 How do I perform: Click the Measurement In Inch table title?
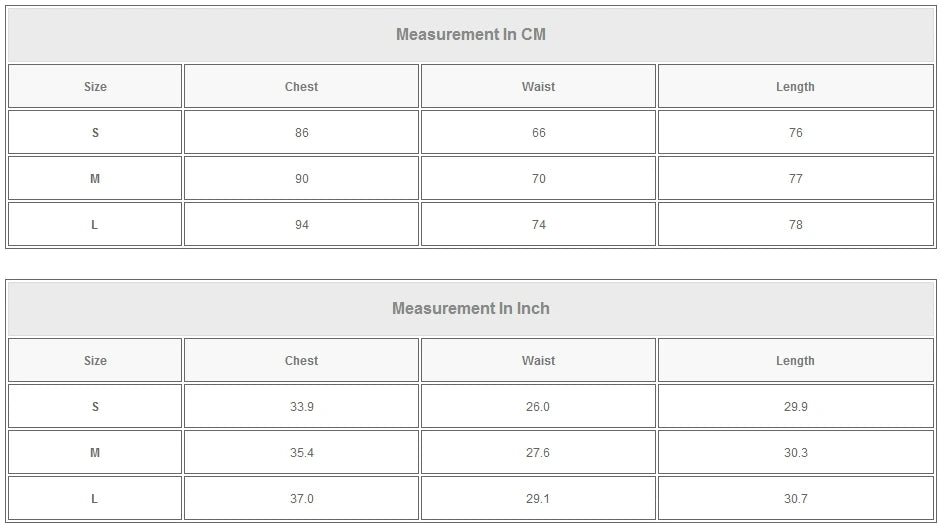tap(471, 309)
